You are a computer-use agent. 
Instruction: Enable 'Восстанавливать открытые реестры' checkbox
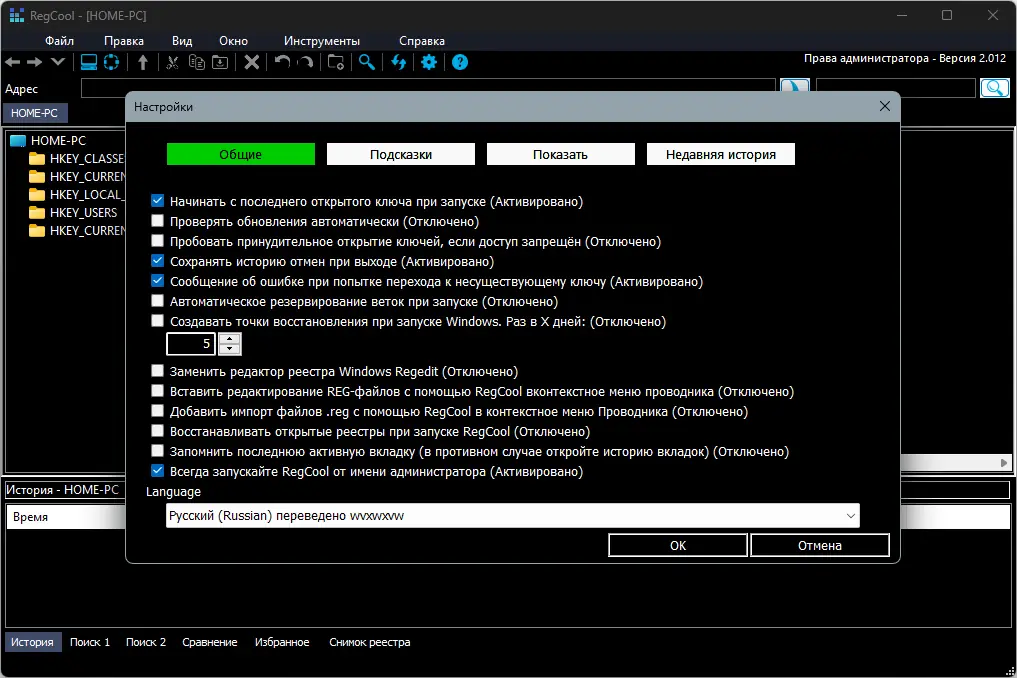click(157, 431)
